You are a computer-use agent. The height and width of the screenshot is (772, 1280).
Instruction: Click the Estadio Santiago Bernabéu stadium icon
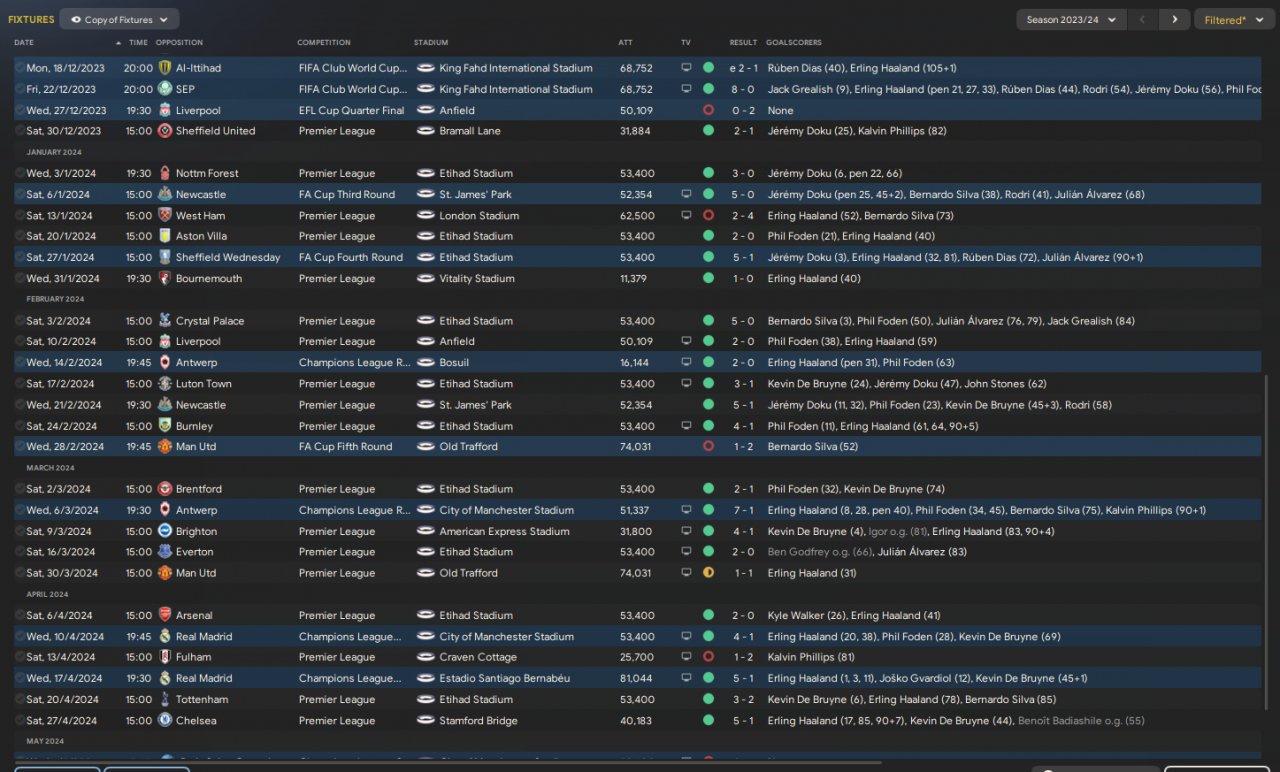[x=425, y=678]
